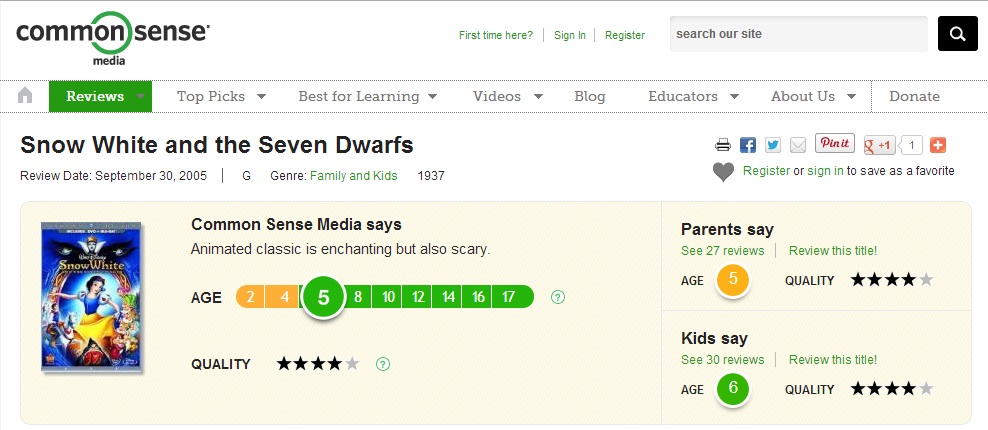Go to the home icon in navigation
The image size is (988, 430).
[x=25, y=96]
